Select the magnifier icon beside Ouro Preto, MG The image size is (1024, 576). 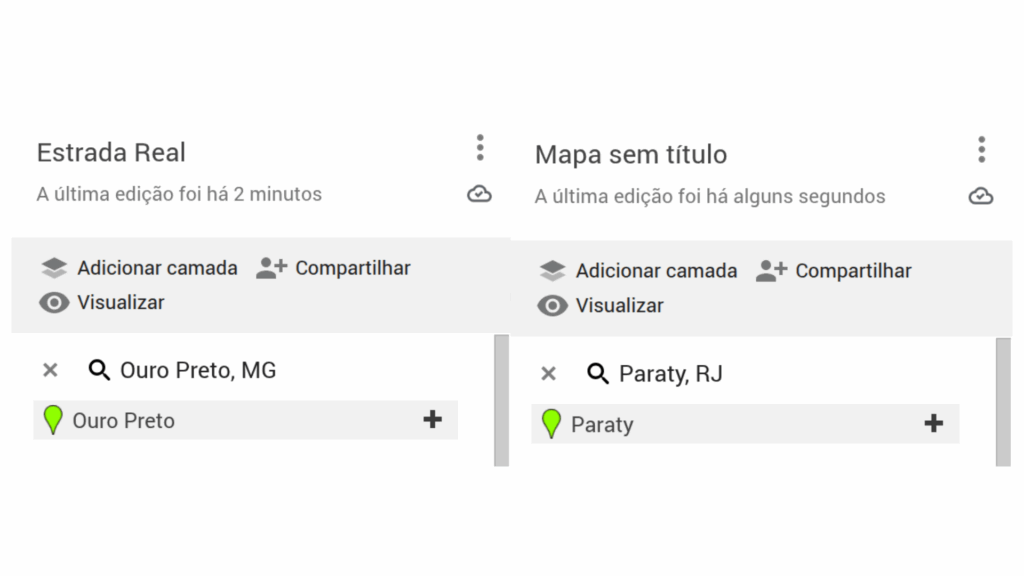pyautogui.click(x=100, y=370)
